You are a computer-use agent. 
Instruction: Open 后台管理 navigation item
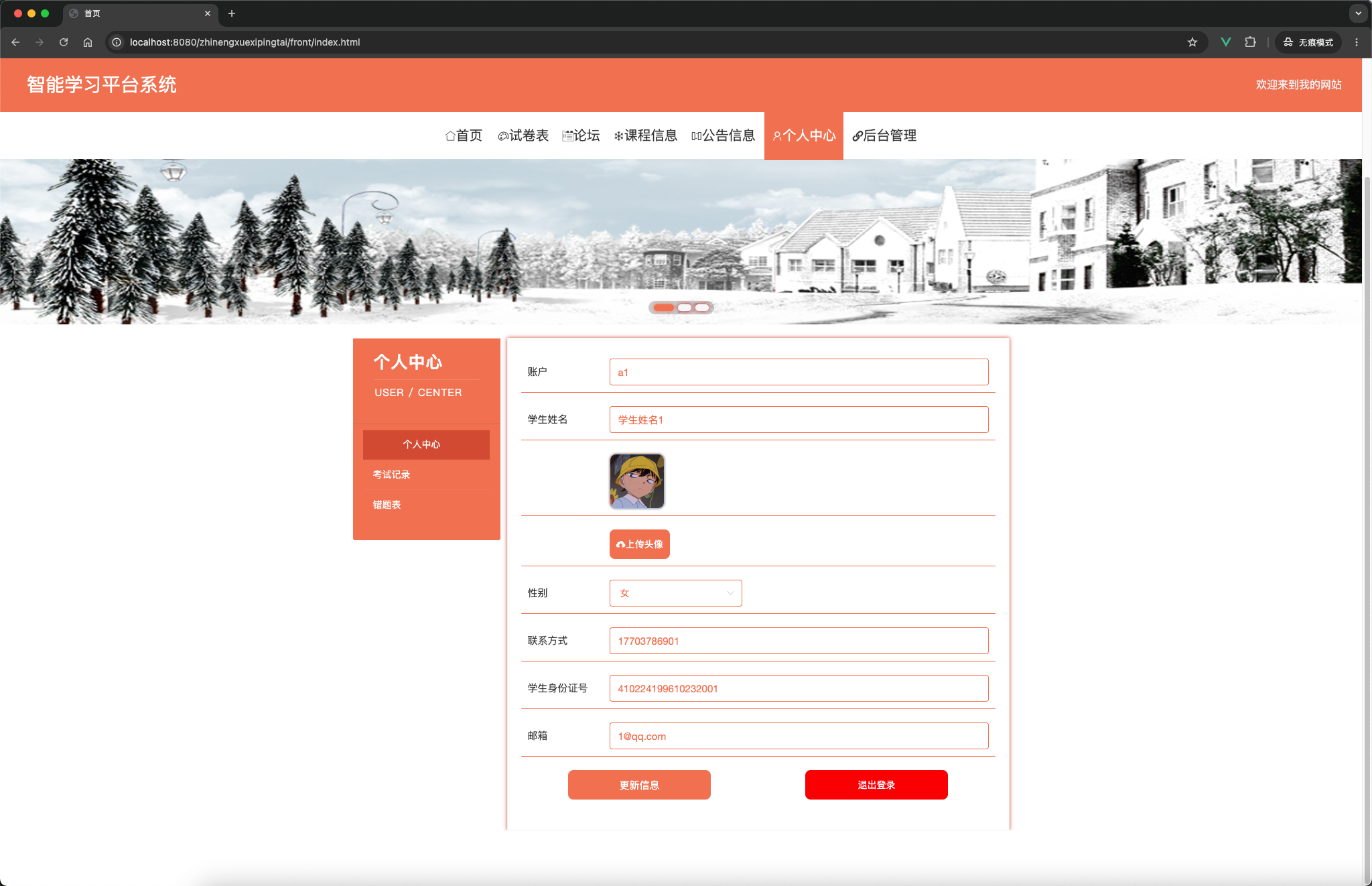(x=884, y=135)
